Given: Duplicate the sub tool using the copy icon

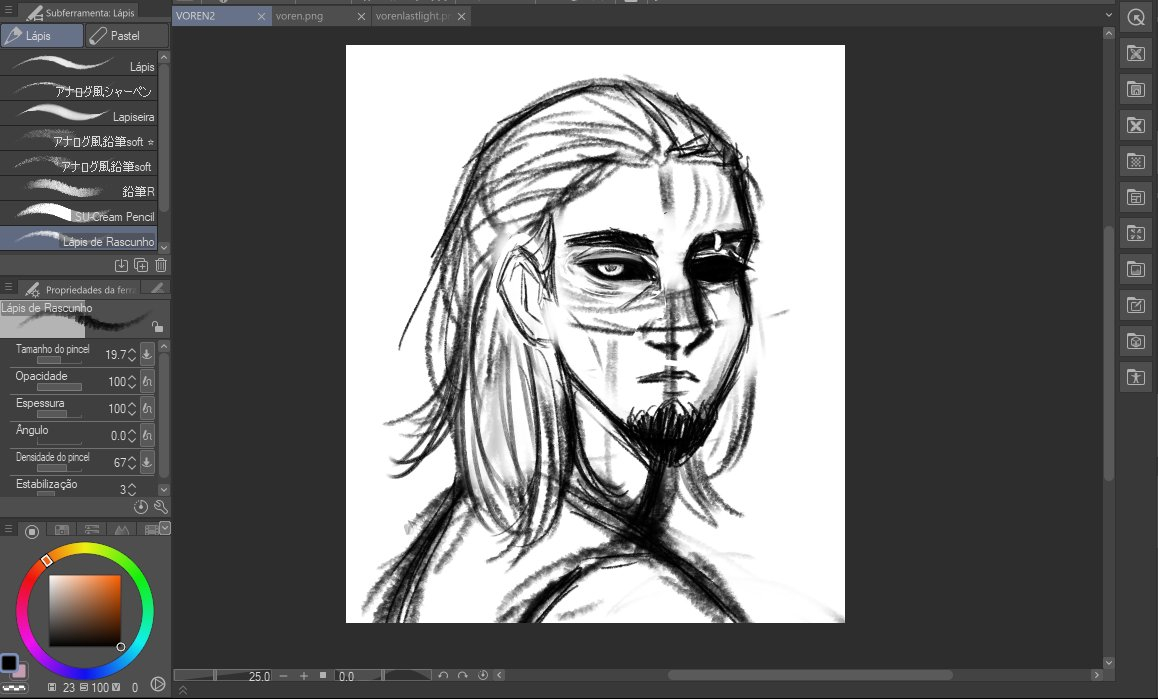Looking at the screenshot, I should coord(141,265).
